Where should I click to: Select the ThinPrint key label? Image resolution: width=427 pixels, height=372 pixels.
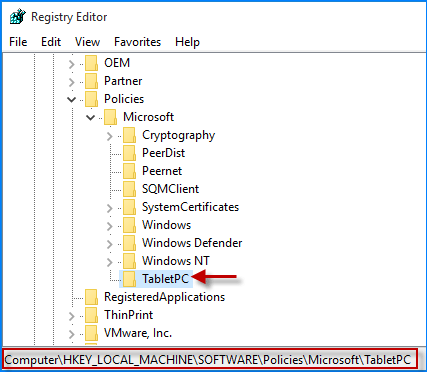click(x=128, y=315)
